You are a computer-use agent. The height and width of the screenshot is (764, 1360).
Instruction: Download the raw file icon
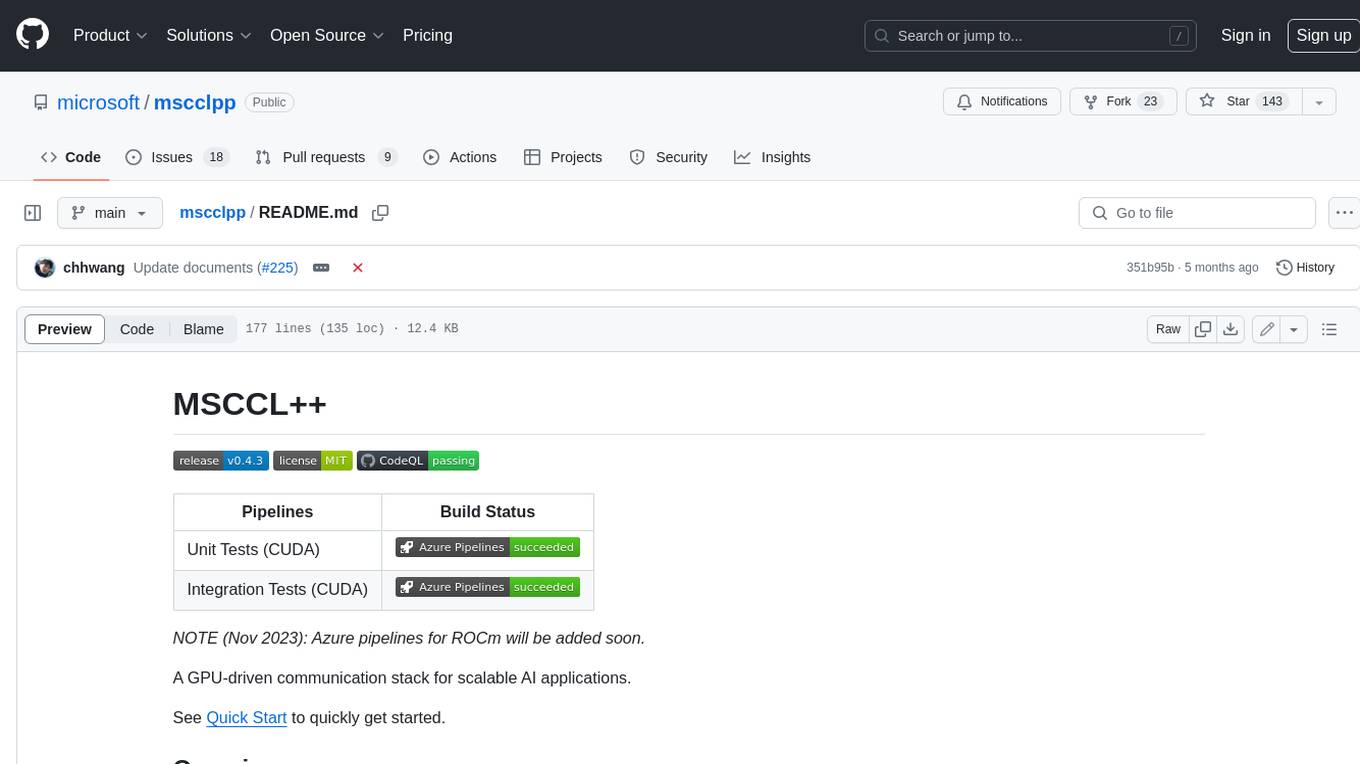1231,329
